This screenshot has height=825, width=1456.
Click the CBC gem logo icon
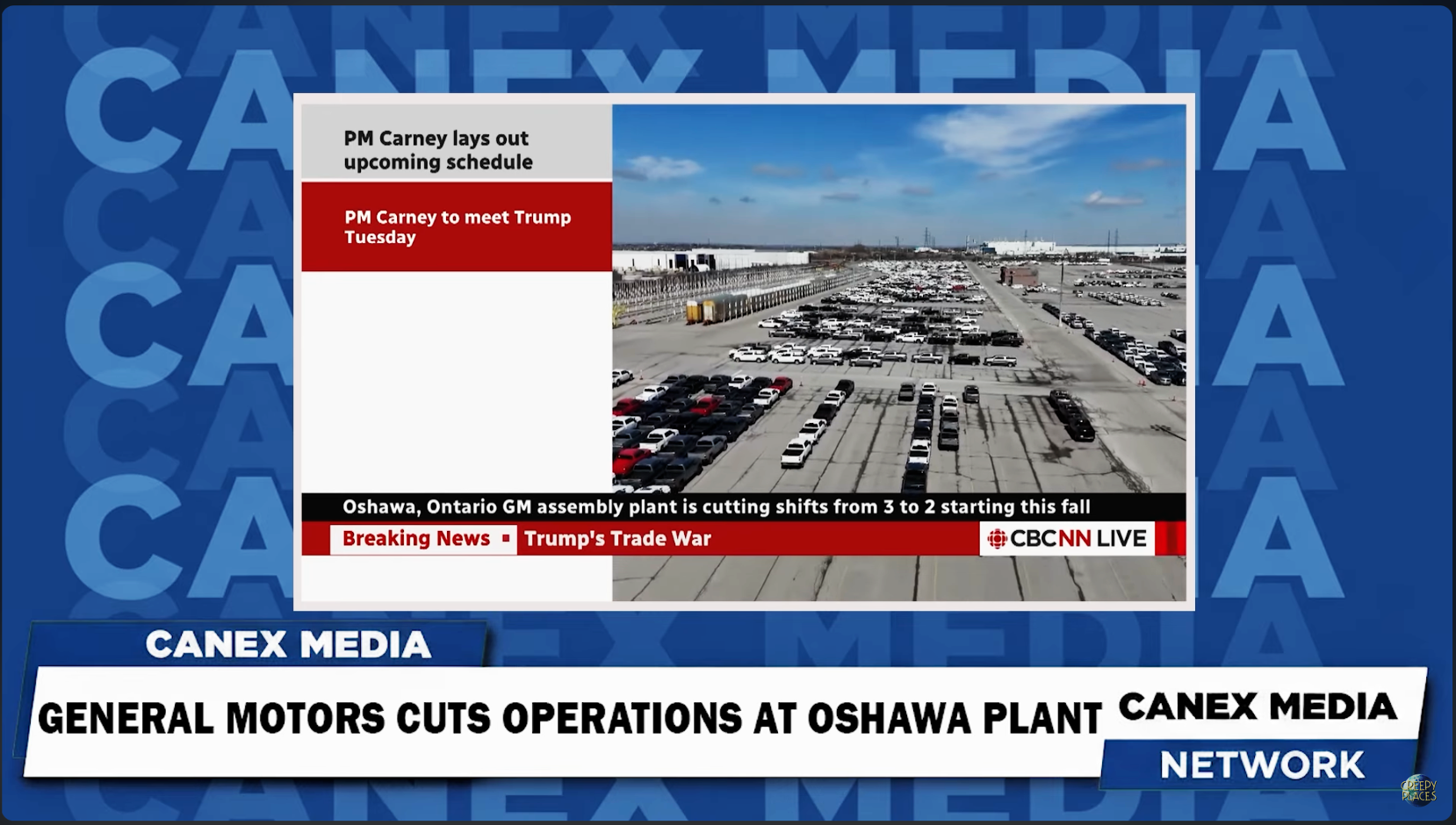pyautogui.click(x=997, y=539)
